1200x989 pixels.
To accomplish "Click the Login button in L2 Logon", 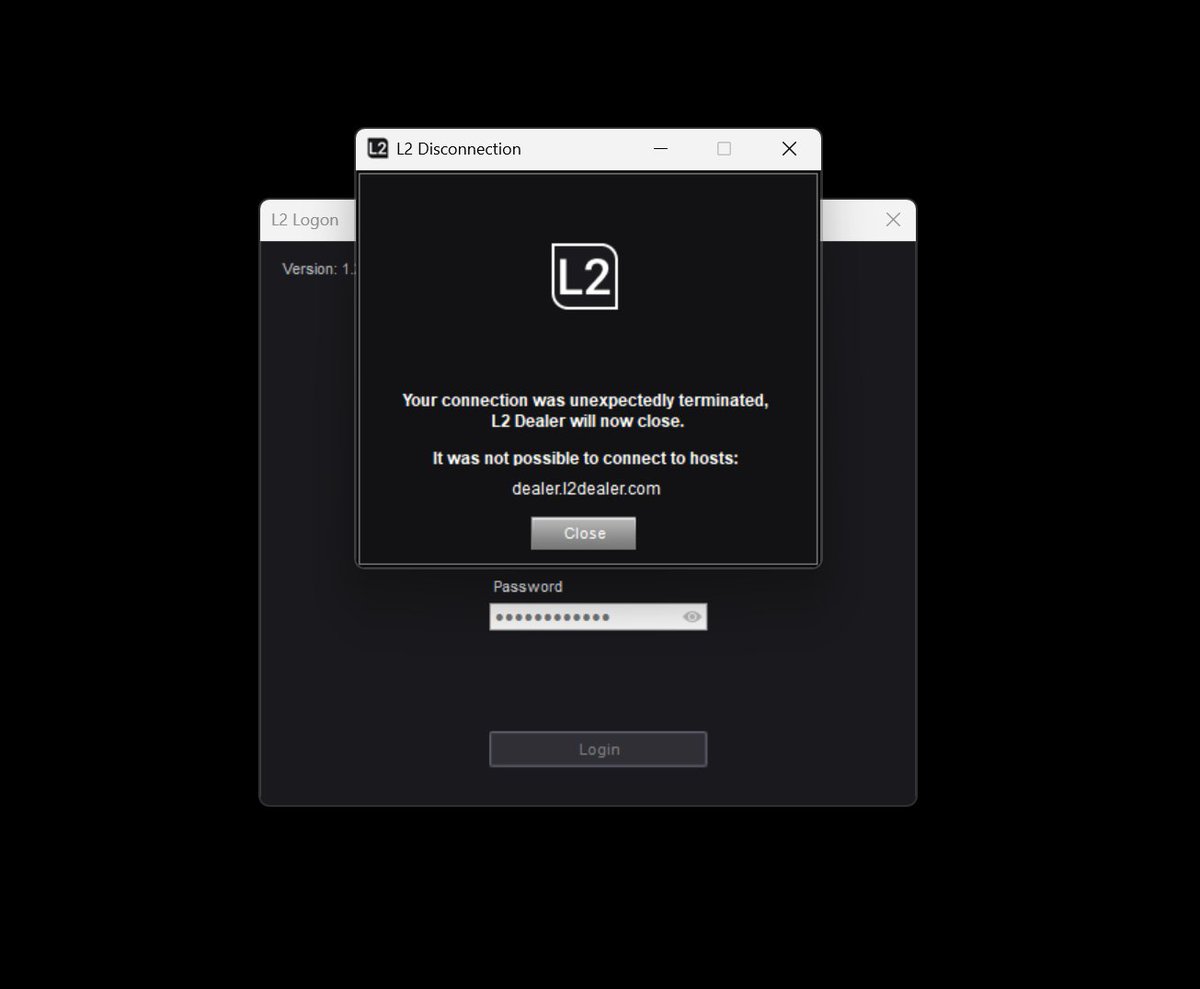I will [x=598, y=749].
